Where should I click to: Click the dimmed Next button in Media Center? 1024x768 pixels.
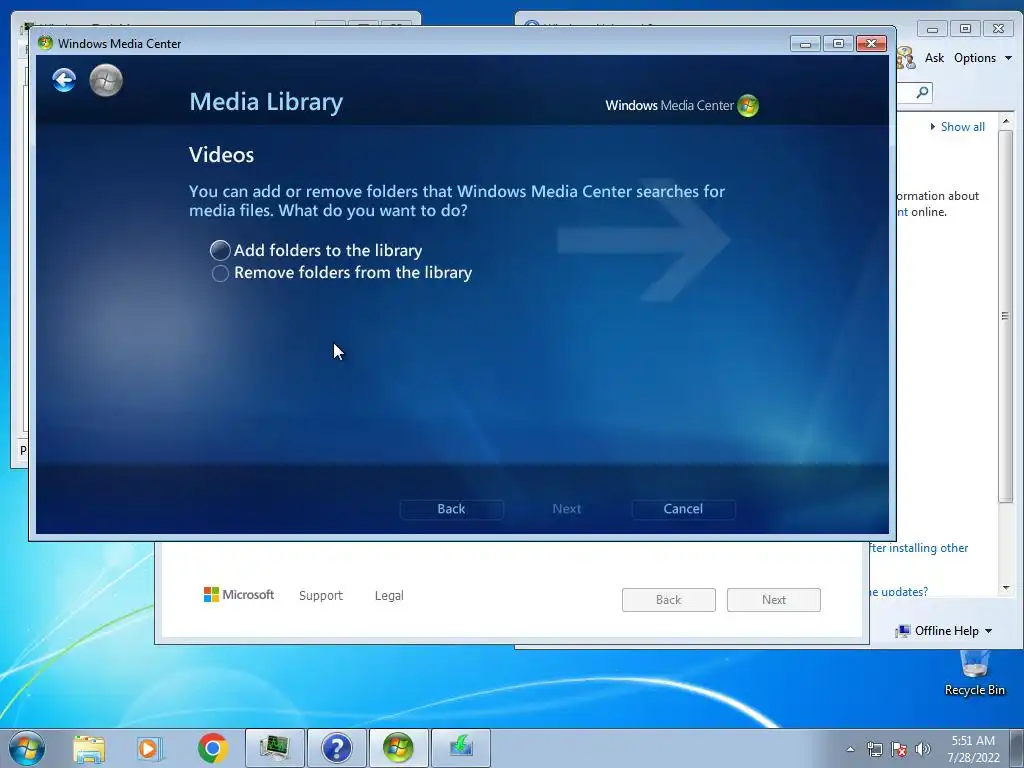tap(567, 509)
